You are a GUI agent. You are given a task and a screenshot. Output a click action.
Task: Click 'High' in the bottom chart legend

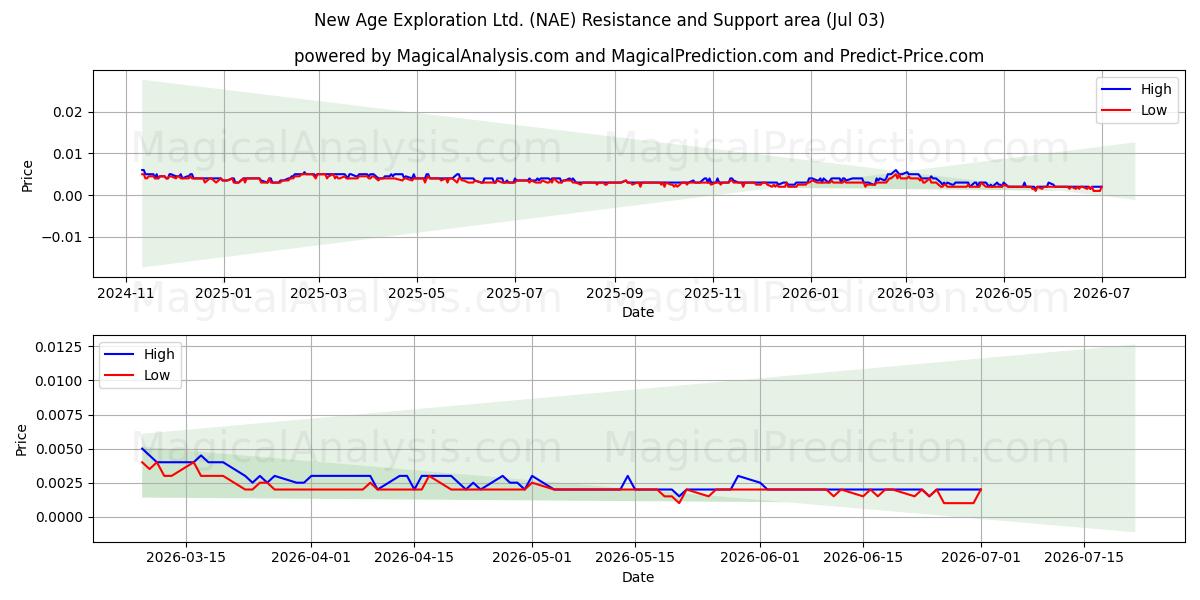click(159, 354)
